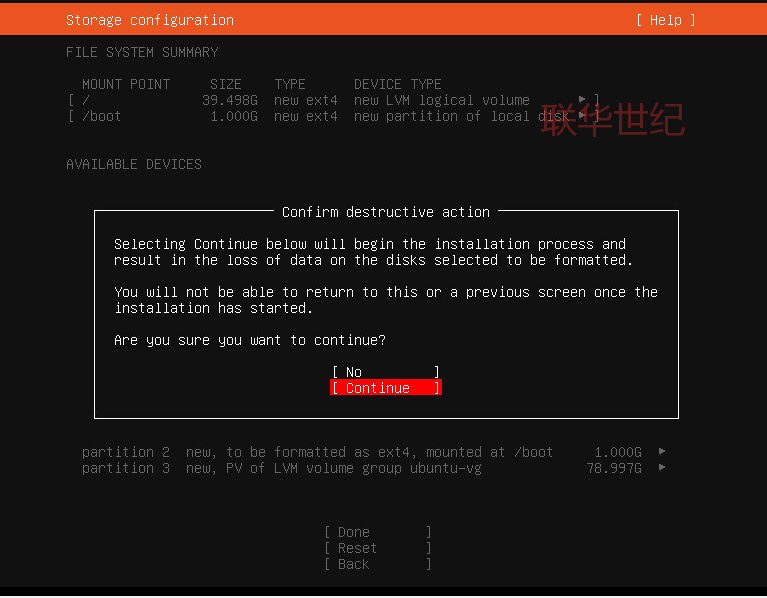767x598 pixels.
Task: Select the / mount point row
Action: point(334,100)
